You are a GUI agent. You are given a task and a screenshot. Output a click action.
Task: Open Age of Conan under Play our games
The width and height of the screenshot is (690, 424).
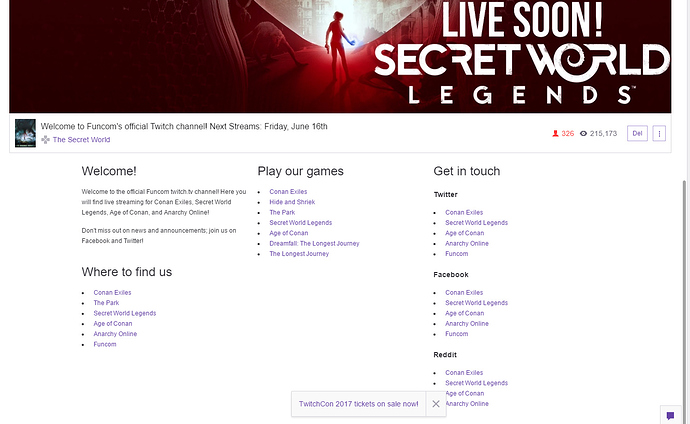pos(289,233)
